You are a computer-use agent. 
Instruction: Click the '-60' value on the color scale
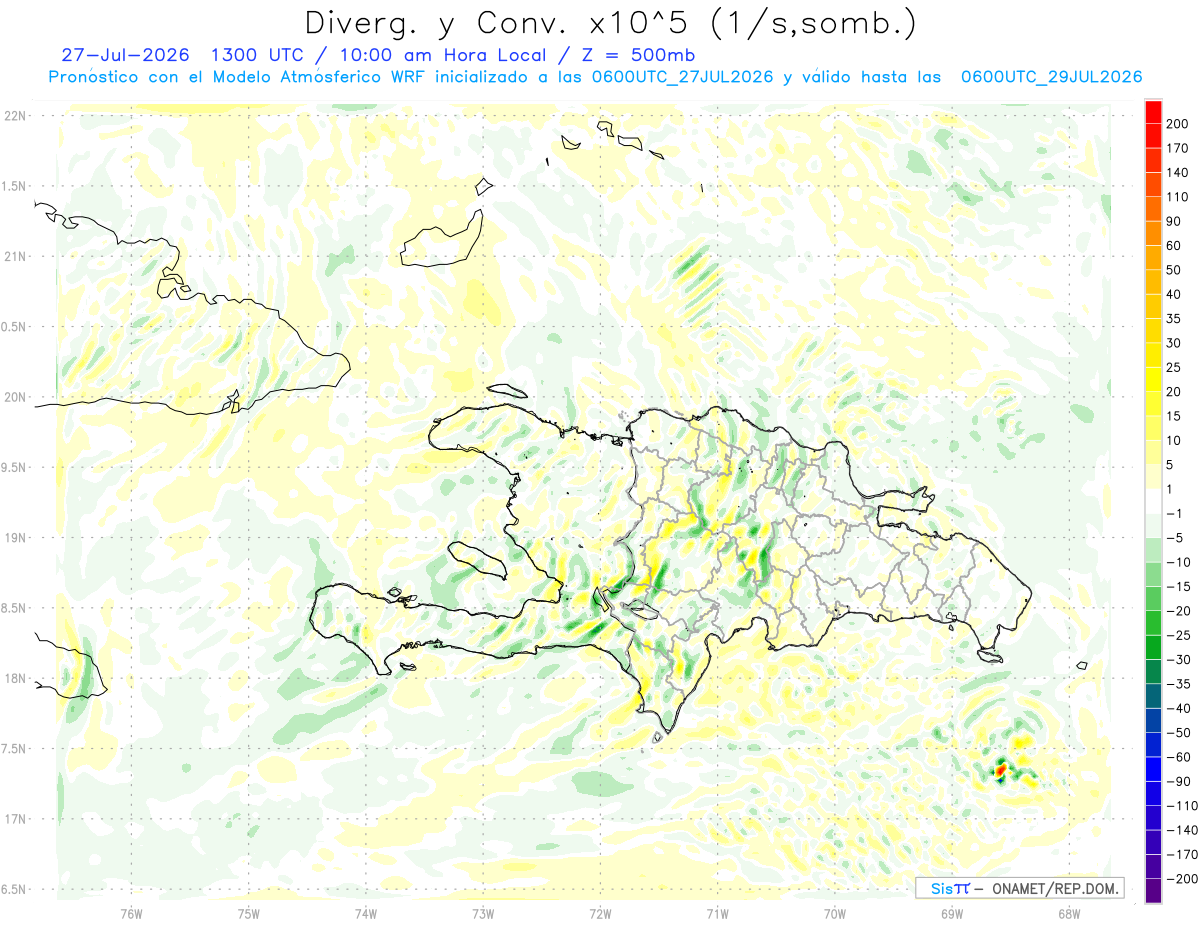point(1177,757)
